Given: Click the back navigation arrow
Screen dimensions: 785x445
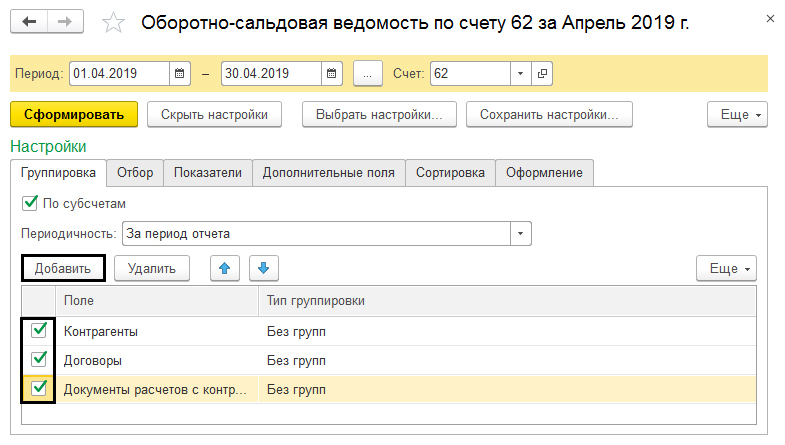Looking at the screenshot, I should click(x=30, y=21).
